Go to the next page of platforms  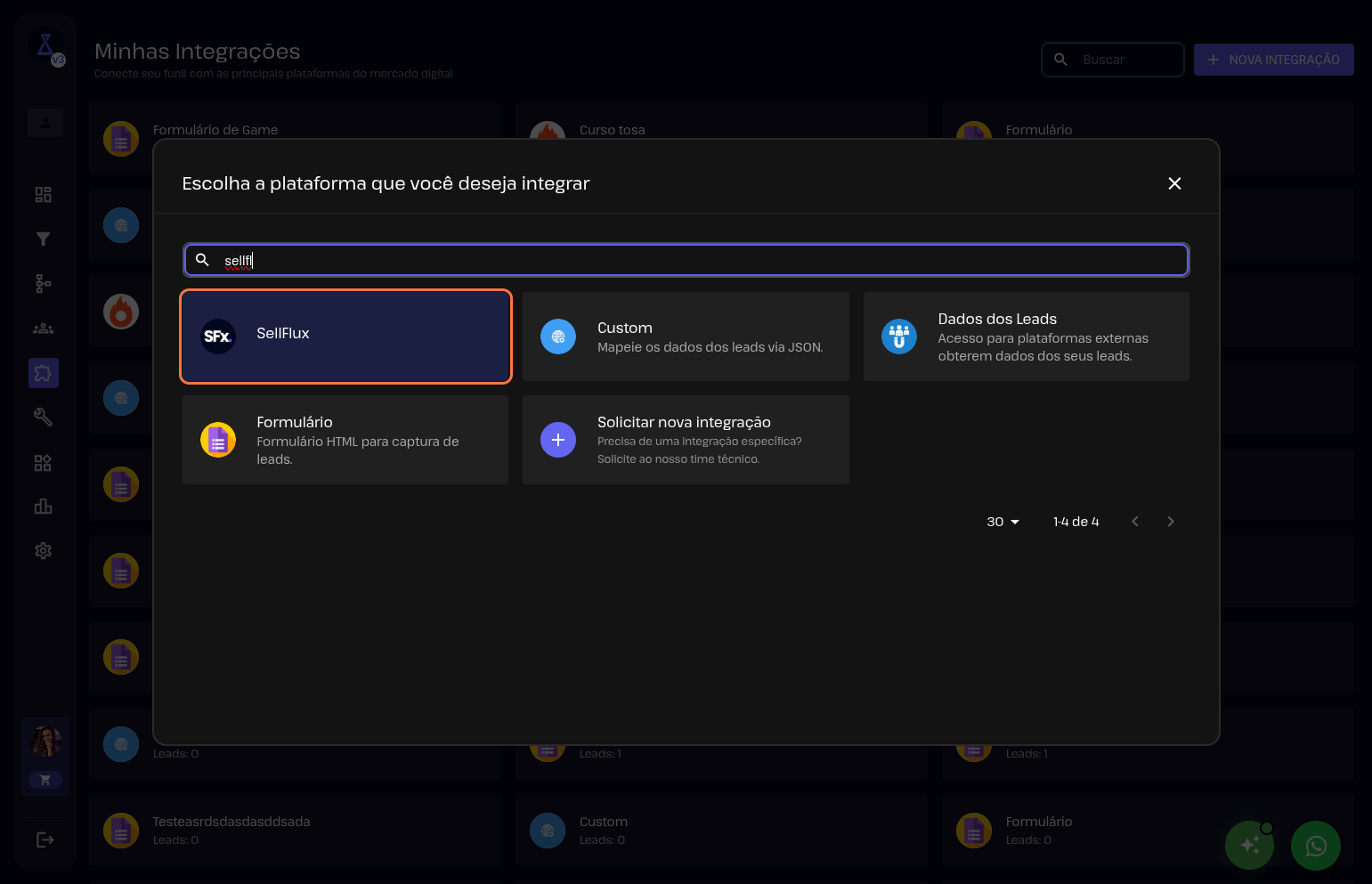(1171, 522)
